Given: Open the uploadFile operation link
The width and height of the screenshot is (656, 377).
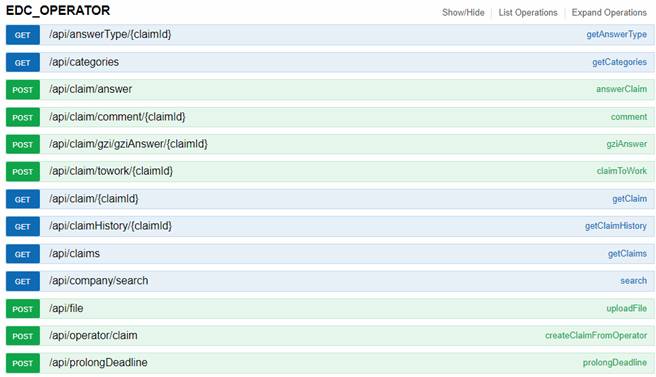Looking at the screenshot, I should point(626,308).
